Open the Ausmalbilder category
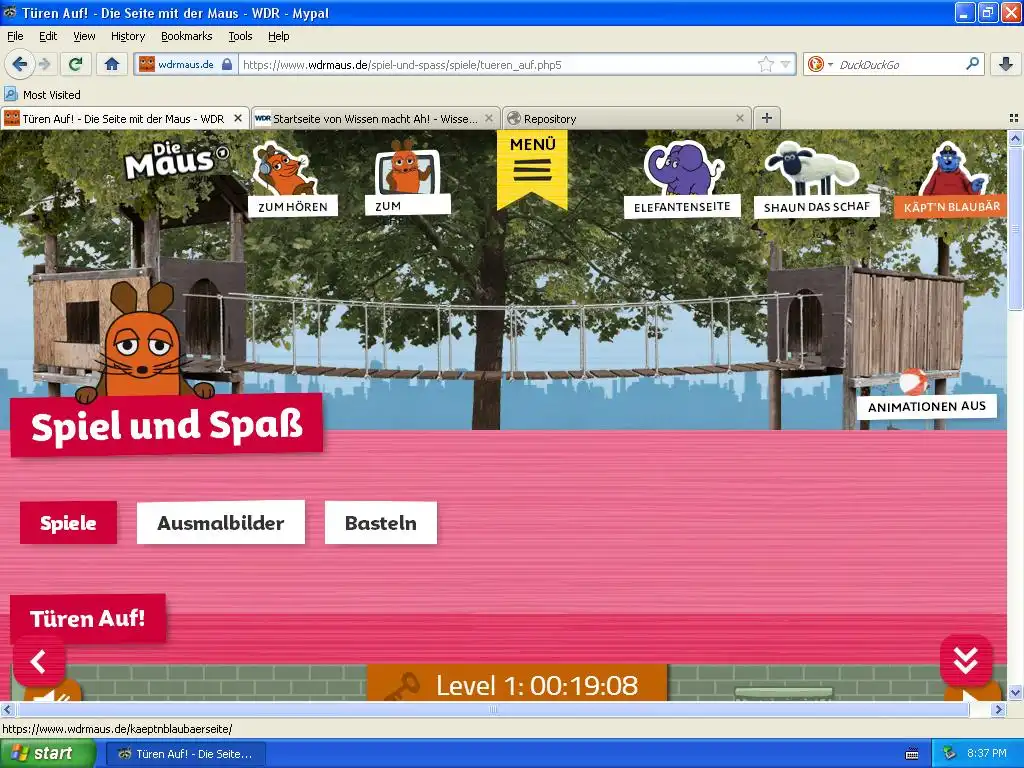 [221, 522]
